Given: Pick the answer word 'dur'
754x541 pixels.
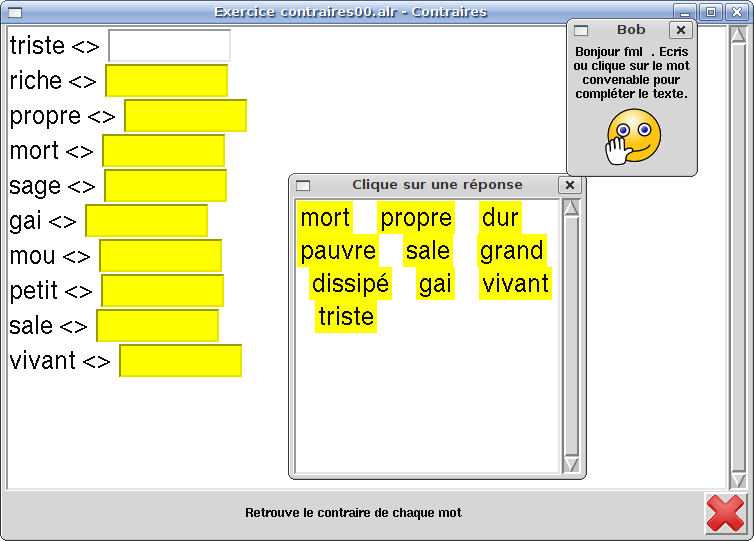Looking at the screenshot, I should (500, 218).
